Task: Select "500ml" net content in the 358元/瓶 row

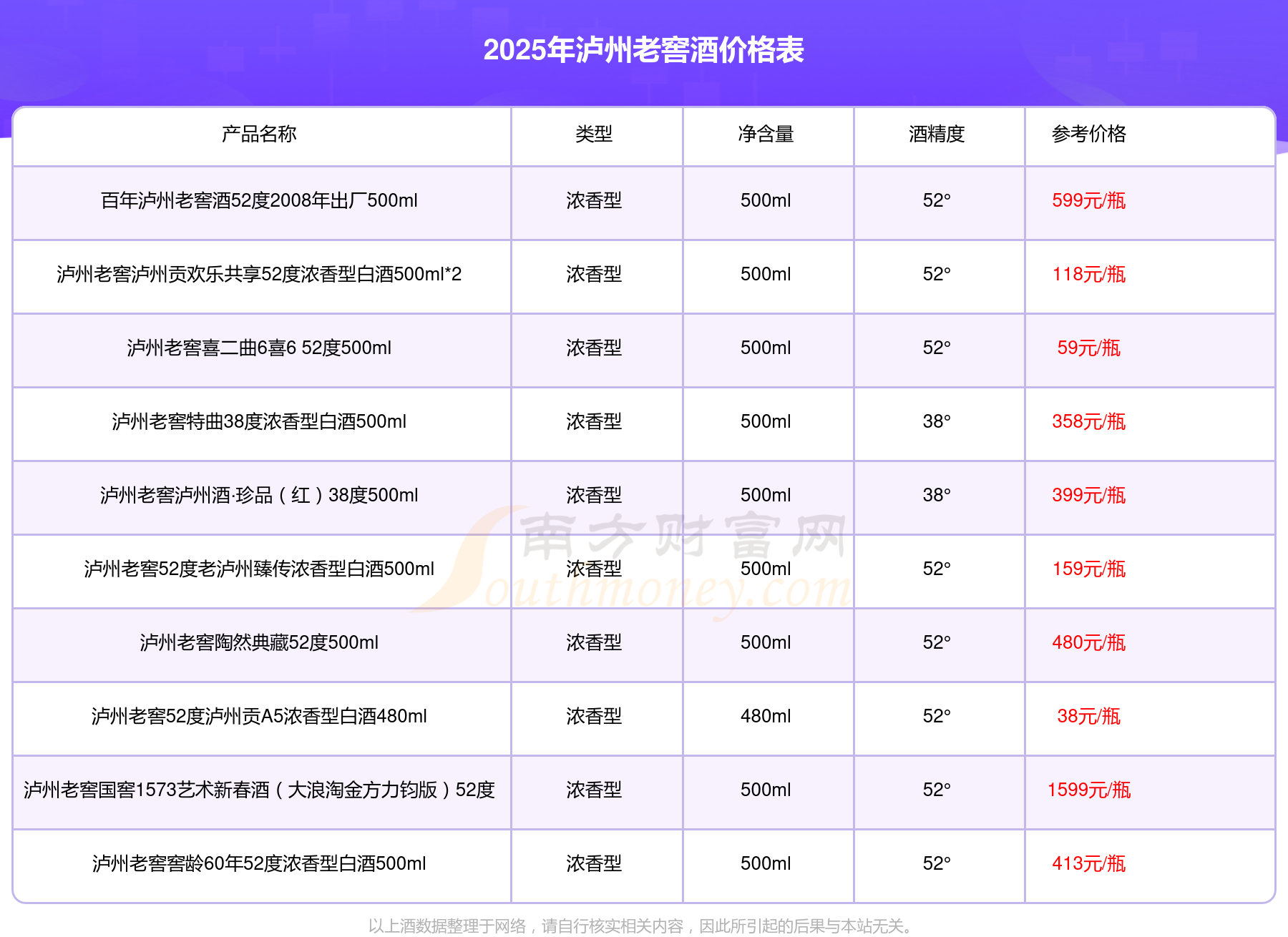Action: 766,421
